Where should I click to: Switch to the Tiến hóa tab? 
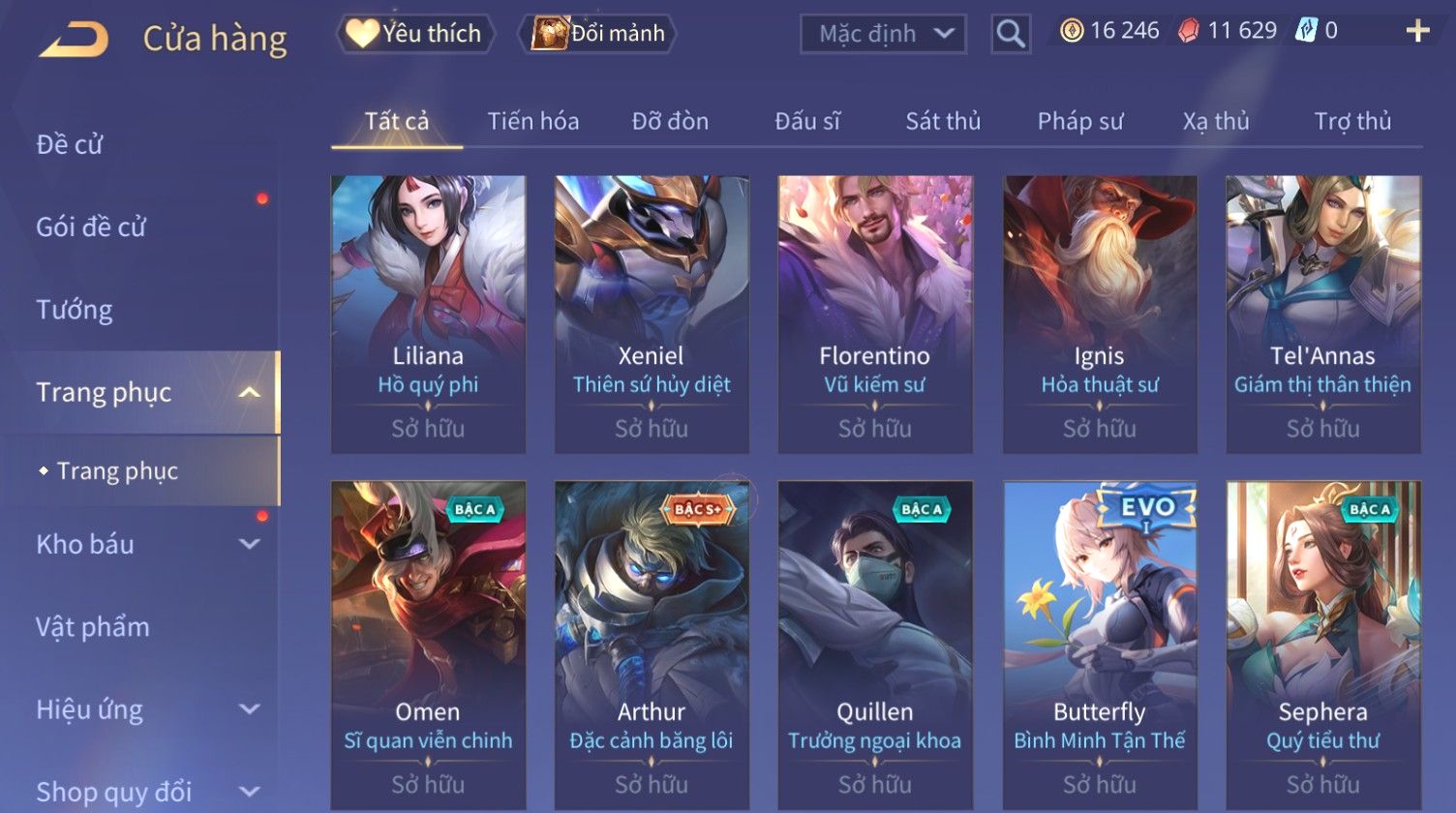[x=533, y=121]
